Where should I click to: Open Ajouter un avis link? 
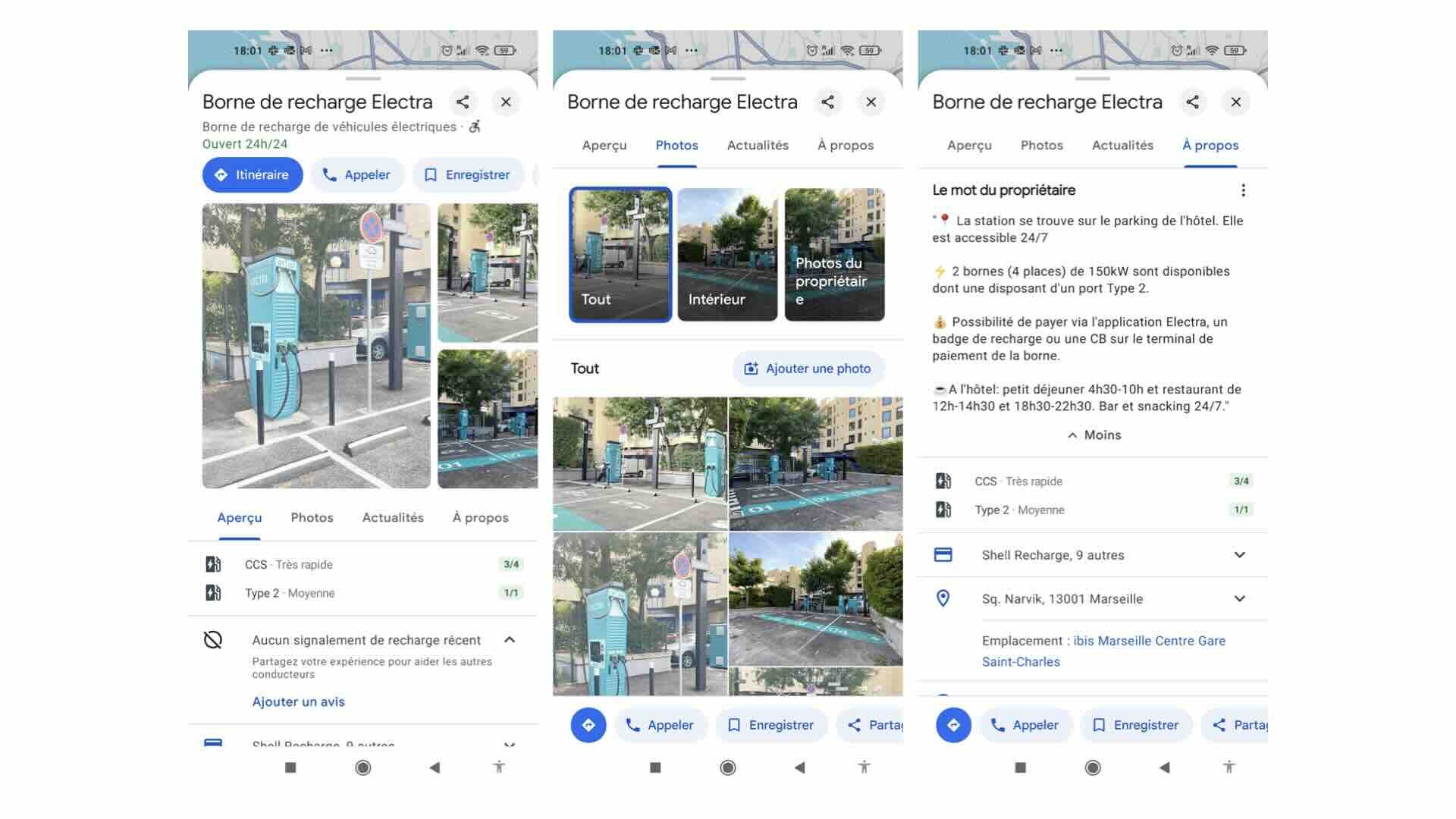299,702
